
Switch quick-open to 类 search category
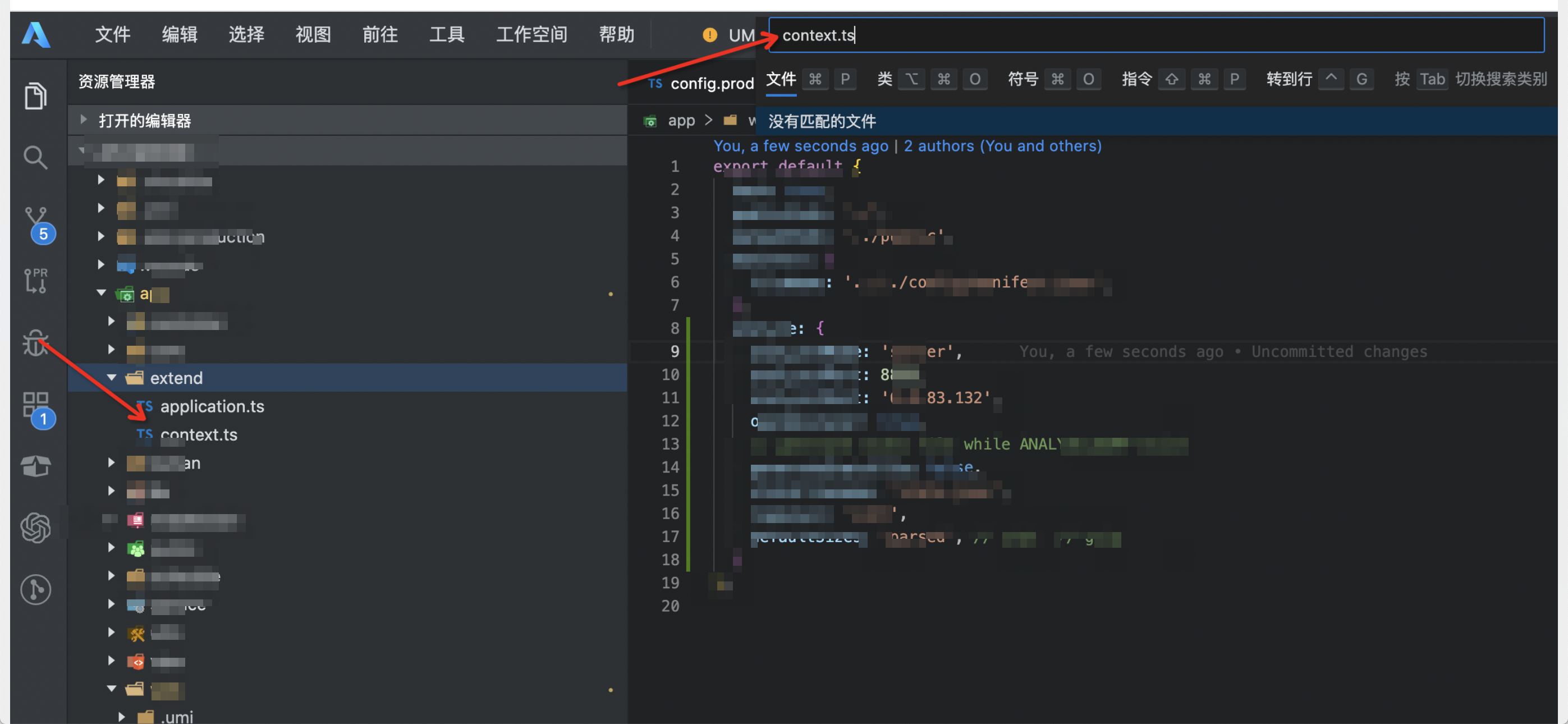pos(885,79)
